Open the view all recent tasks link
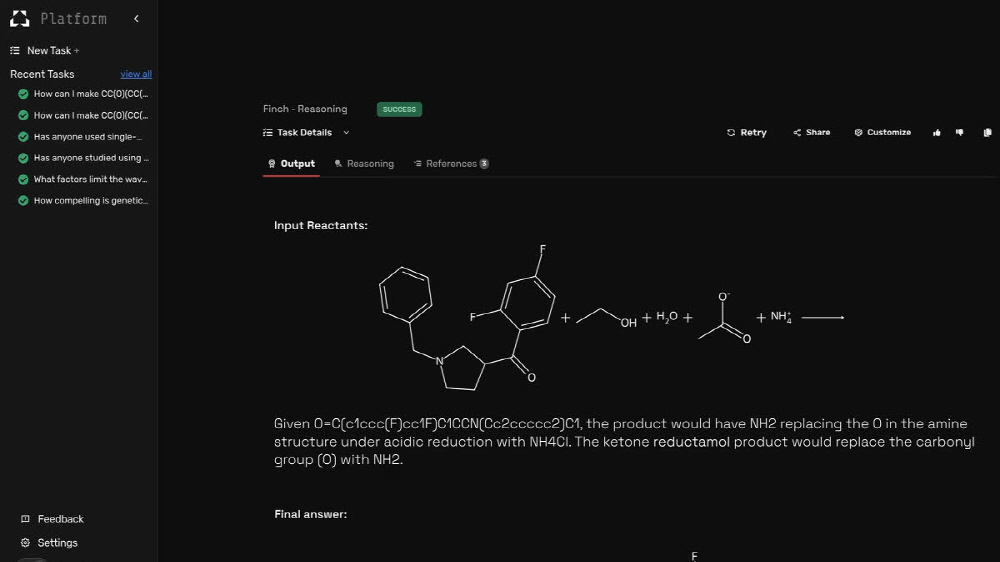1000x562 pixels. tap(136, 74)
